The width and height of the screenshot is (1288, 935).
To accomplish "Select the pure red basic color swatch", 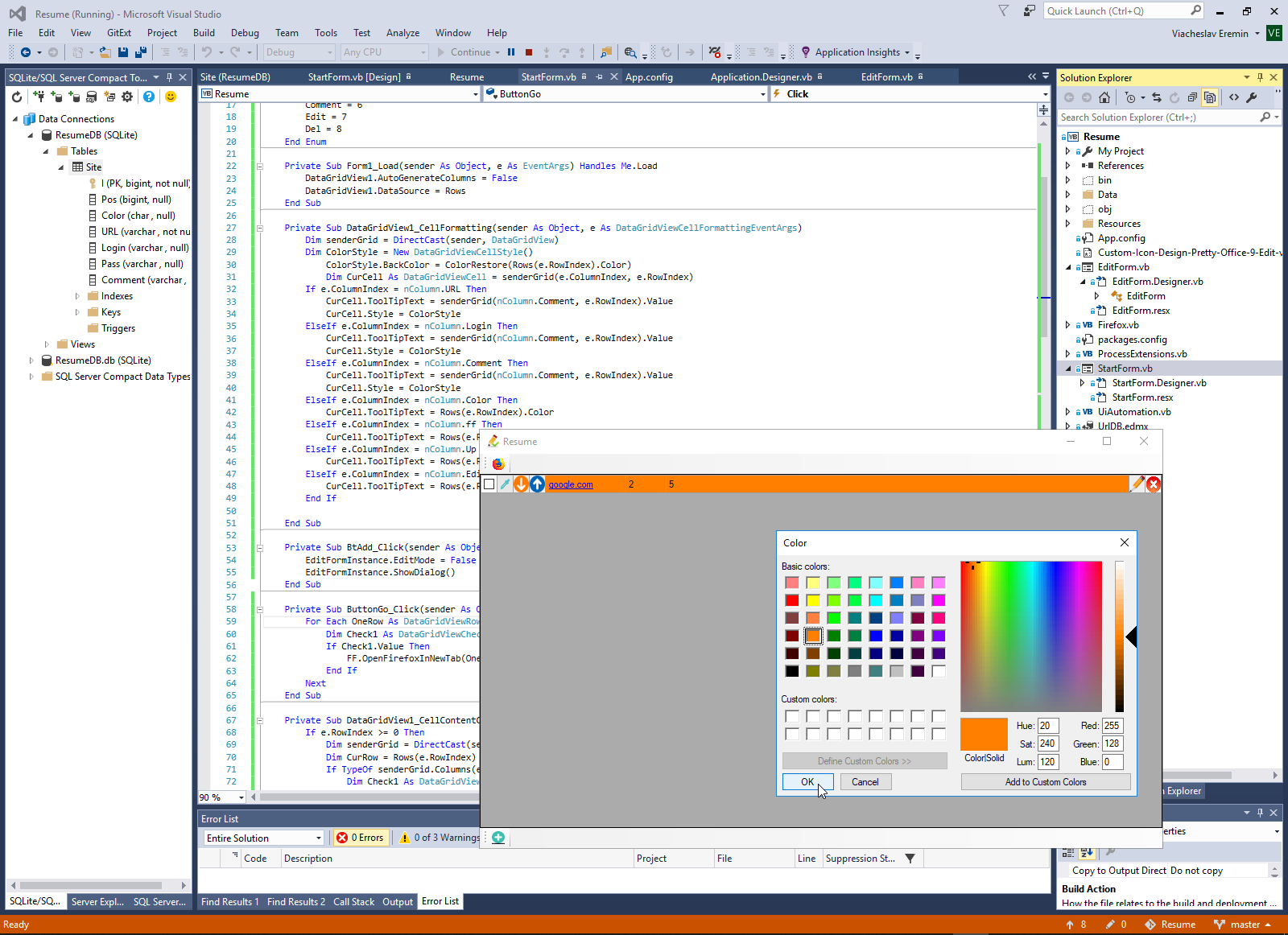I will (x=792, y=600).
